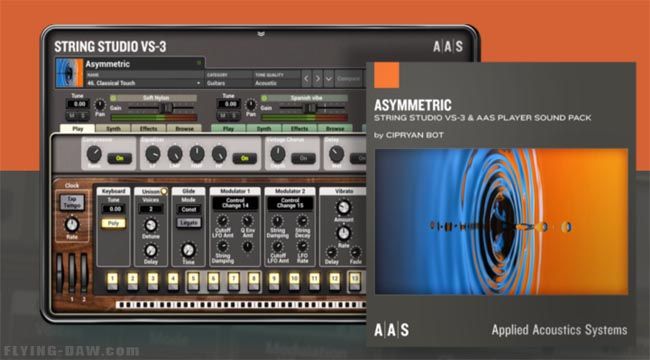Open preset list with down chevron button
Viewport: 650px width, 360px height.
coord(329,78)
